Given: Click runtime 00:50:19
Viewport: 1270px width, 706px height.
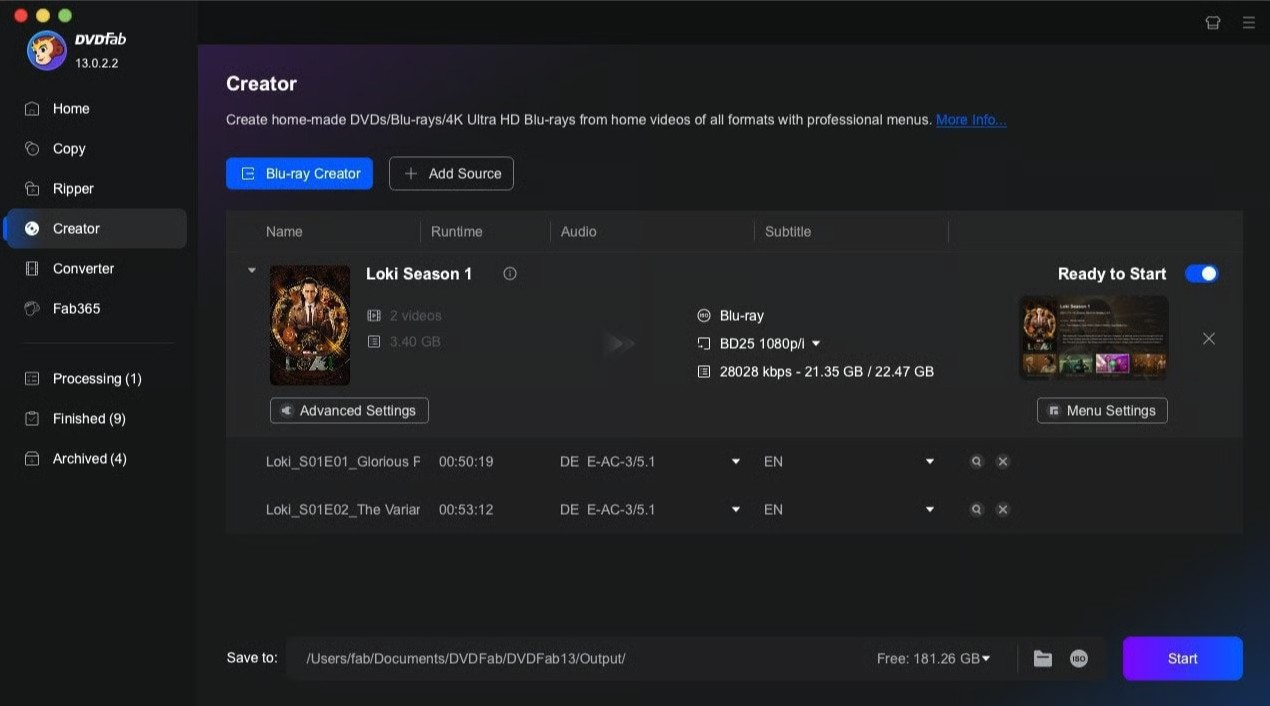Looking at the screenshot, I should (466, 461).
